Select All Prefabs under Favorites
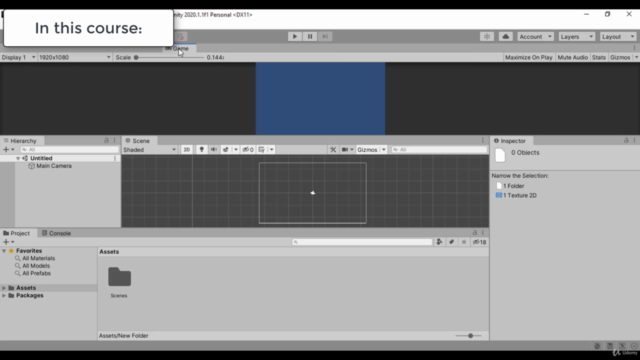Image resolution: width=640 pixels, height=360 pixels. (36, 273)
